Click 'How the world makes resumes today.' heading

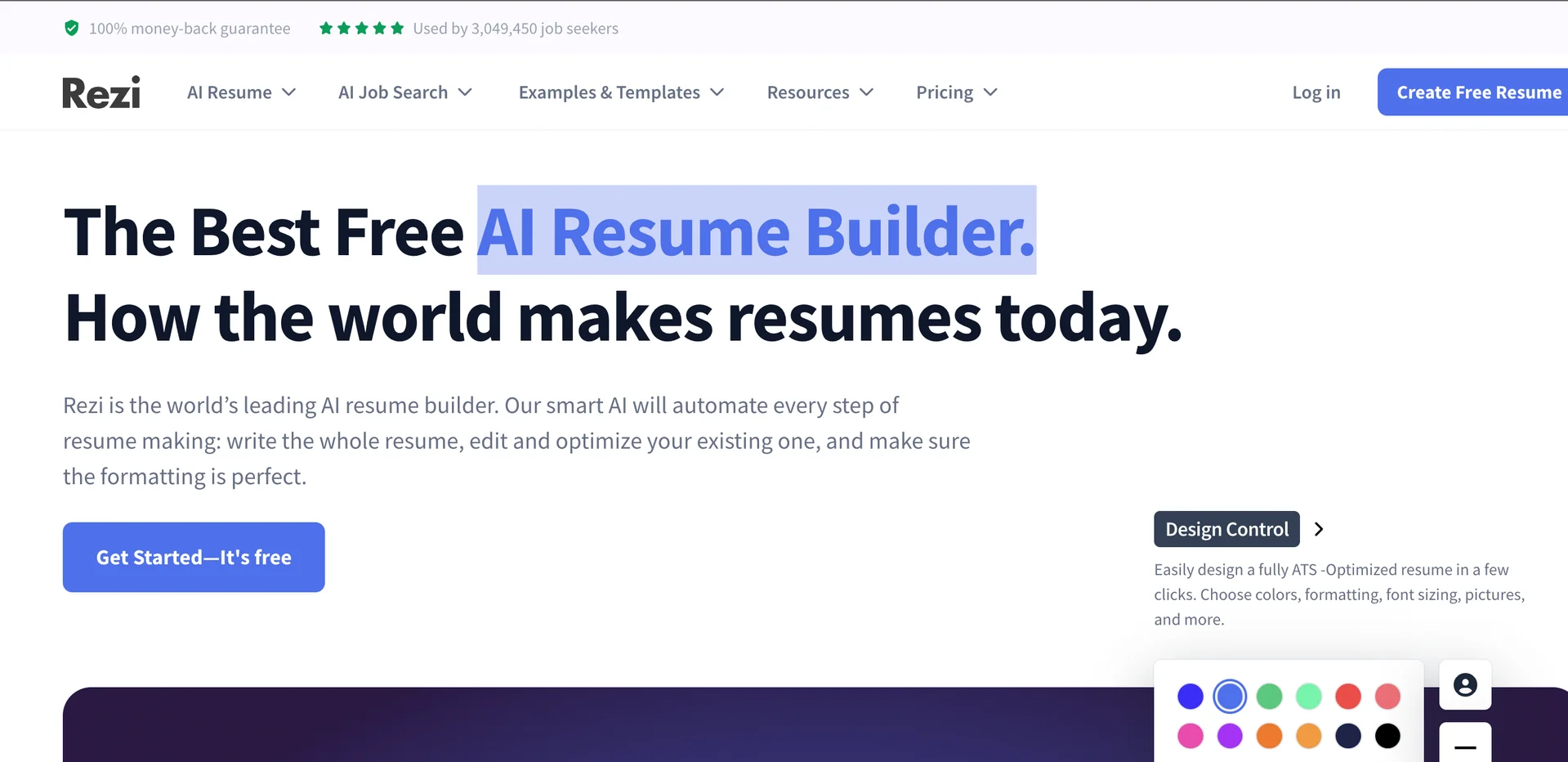623,317
